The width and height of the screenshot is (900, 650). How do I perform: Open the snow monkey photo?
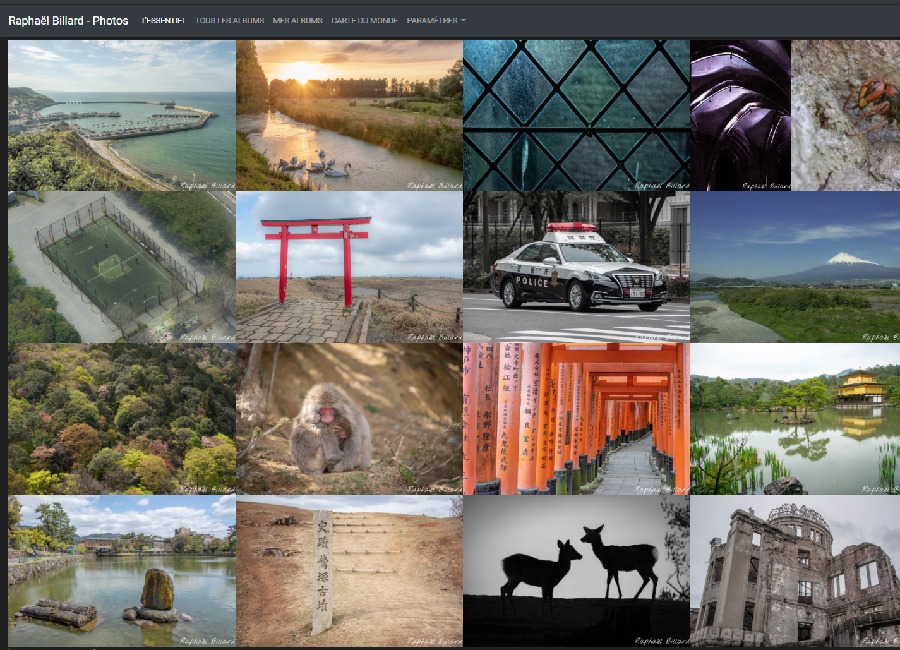point(349,419)
